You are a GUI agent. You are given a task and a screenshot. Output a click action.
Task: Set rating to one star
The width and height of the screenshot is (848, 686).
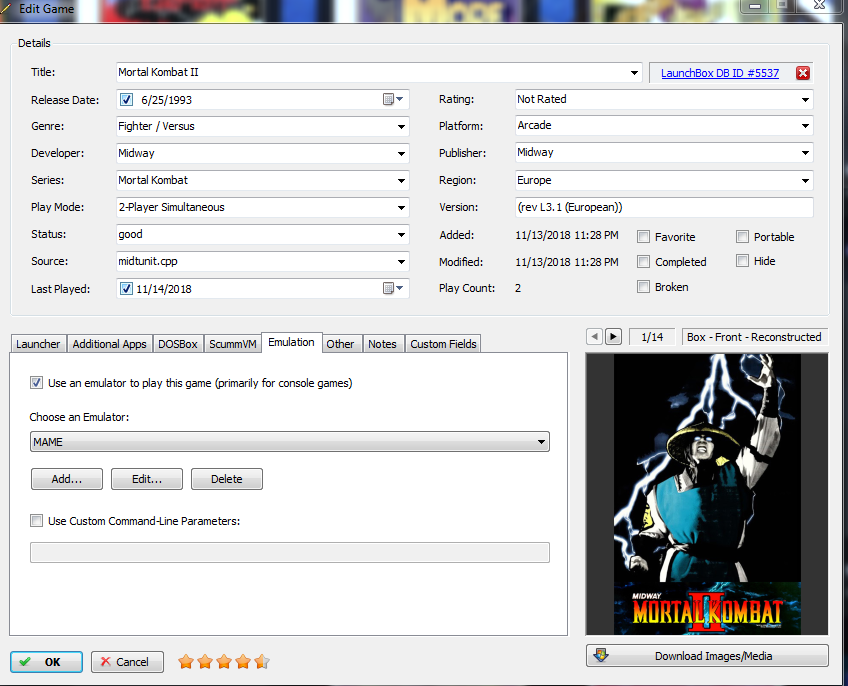(186, 661)
